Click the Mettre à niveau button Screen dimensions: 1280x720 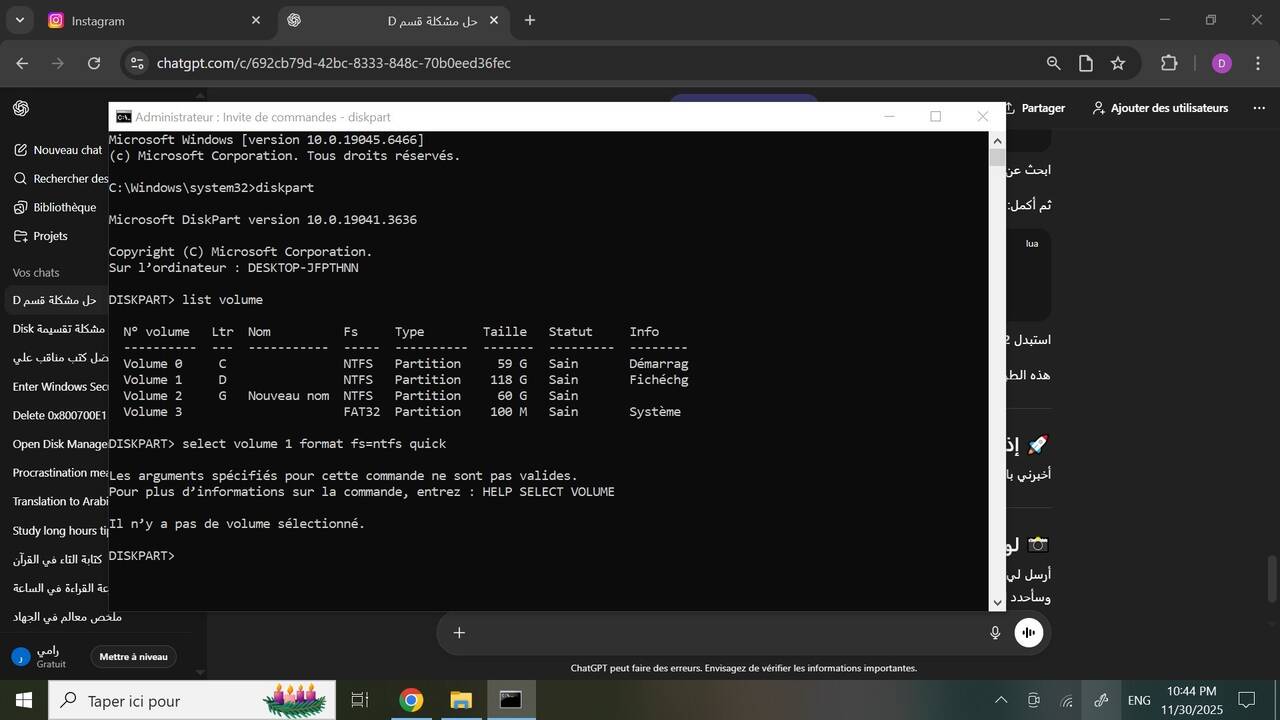coord(133,657)
